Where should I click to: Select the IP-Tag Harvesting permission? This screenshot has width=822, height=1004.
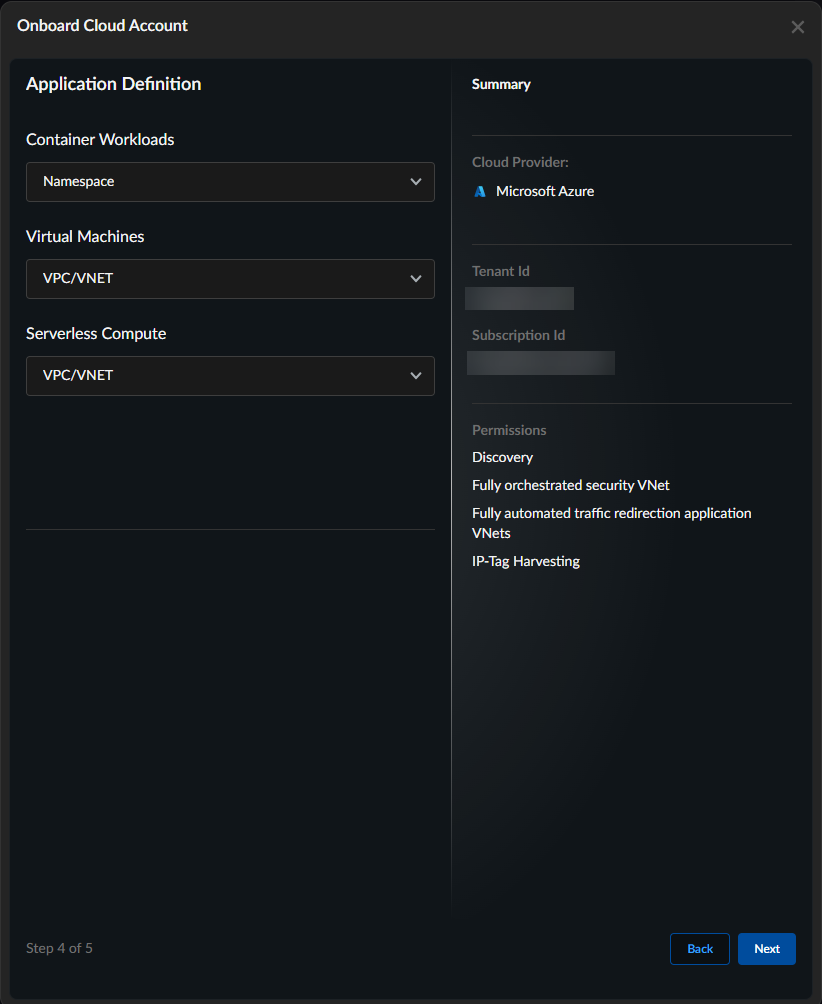pos(525,561)
